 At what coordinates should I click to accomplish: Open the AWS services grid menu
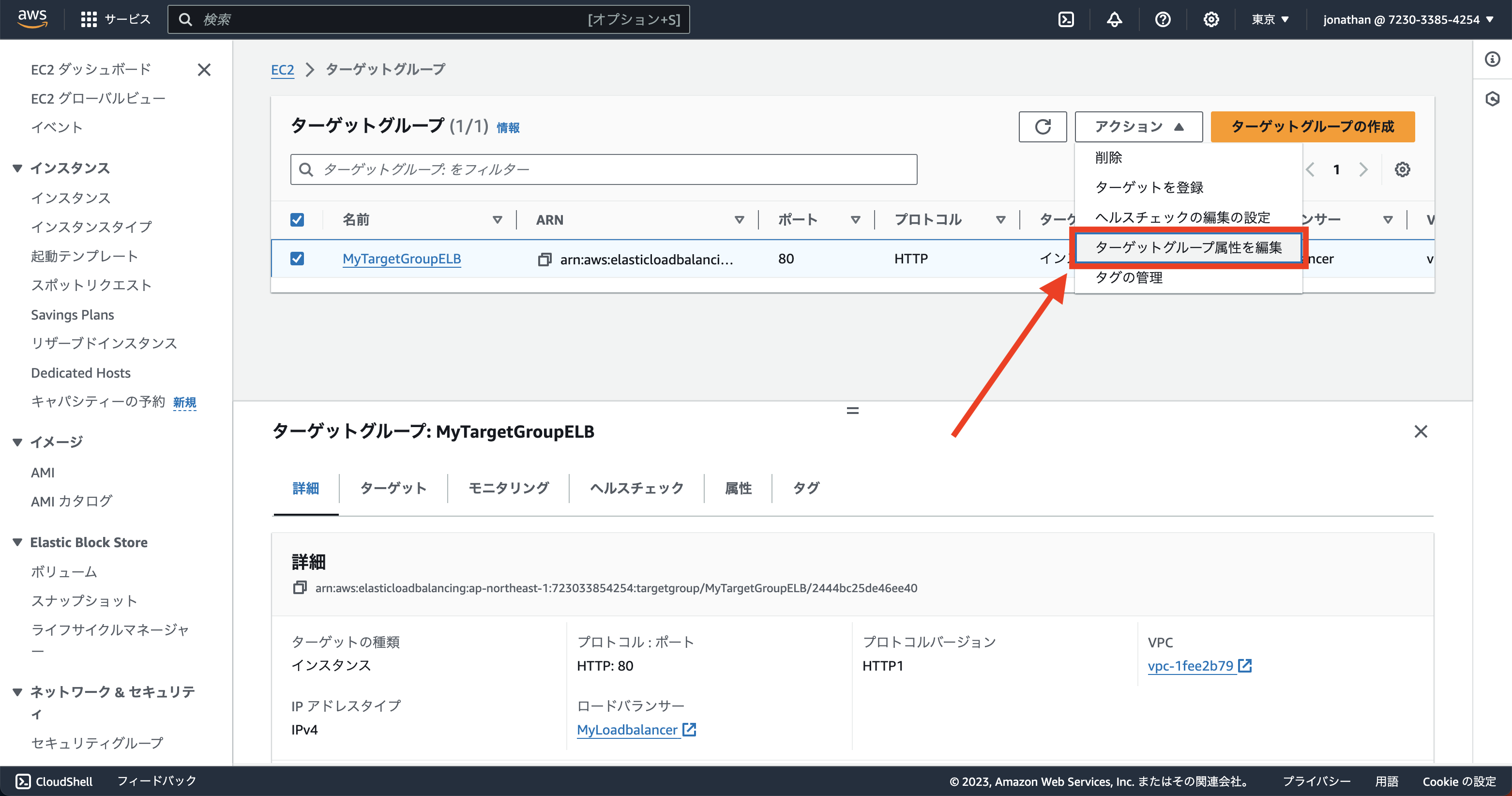[88, 19]
